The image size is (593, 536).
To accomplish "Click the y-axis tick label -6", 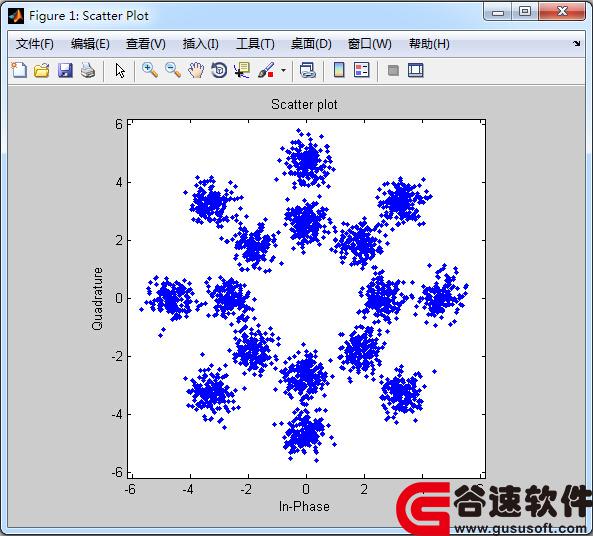I will [117, 472].
